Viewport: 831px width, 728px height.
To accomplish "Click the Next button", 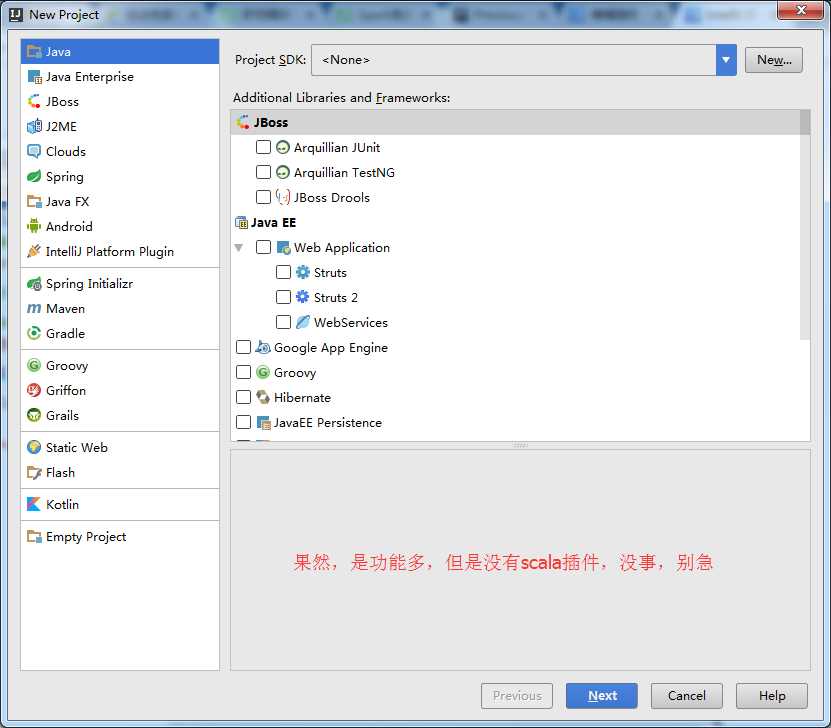I will [602, 696].
